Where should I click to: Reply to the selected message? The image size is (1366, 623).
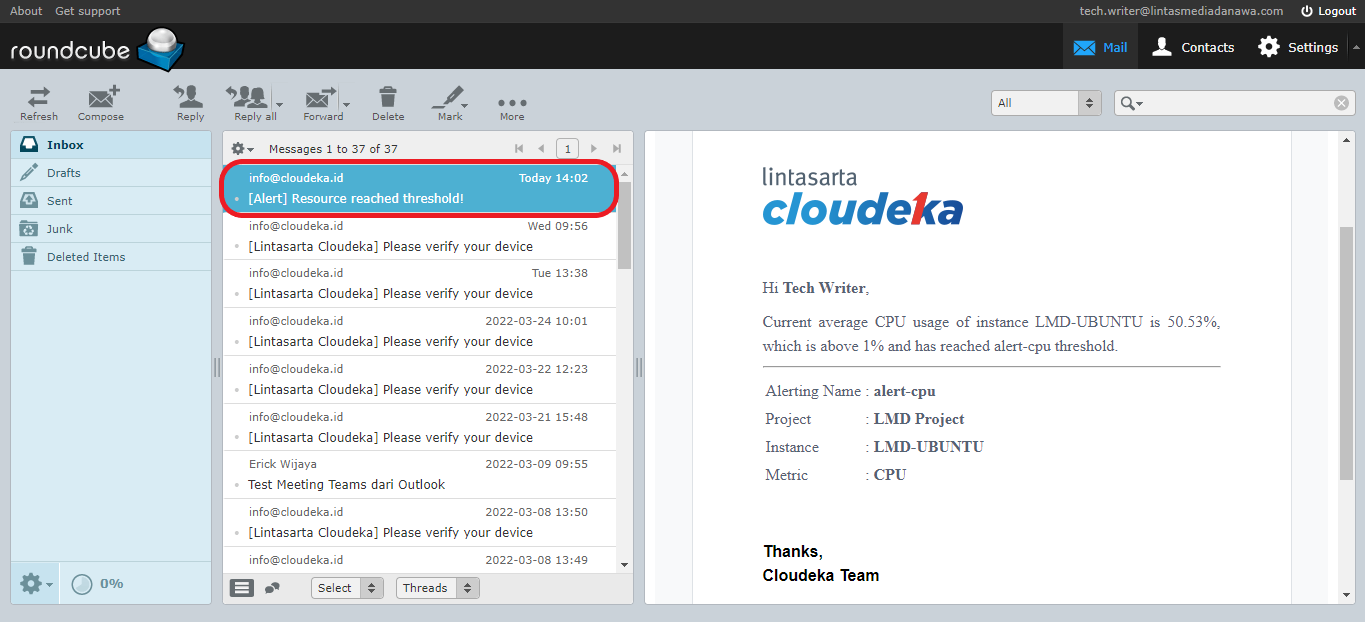coord(190,102)
